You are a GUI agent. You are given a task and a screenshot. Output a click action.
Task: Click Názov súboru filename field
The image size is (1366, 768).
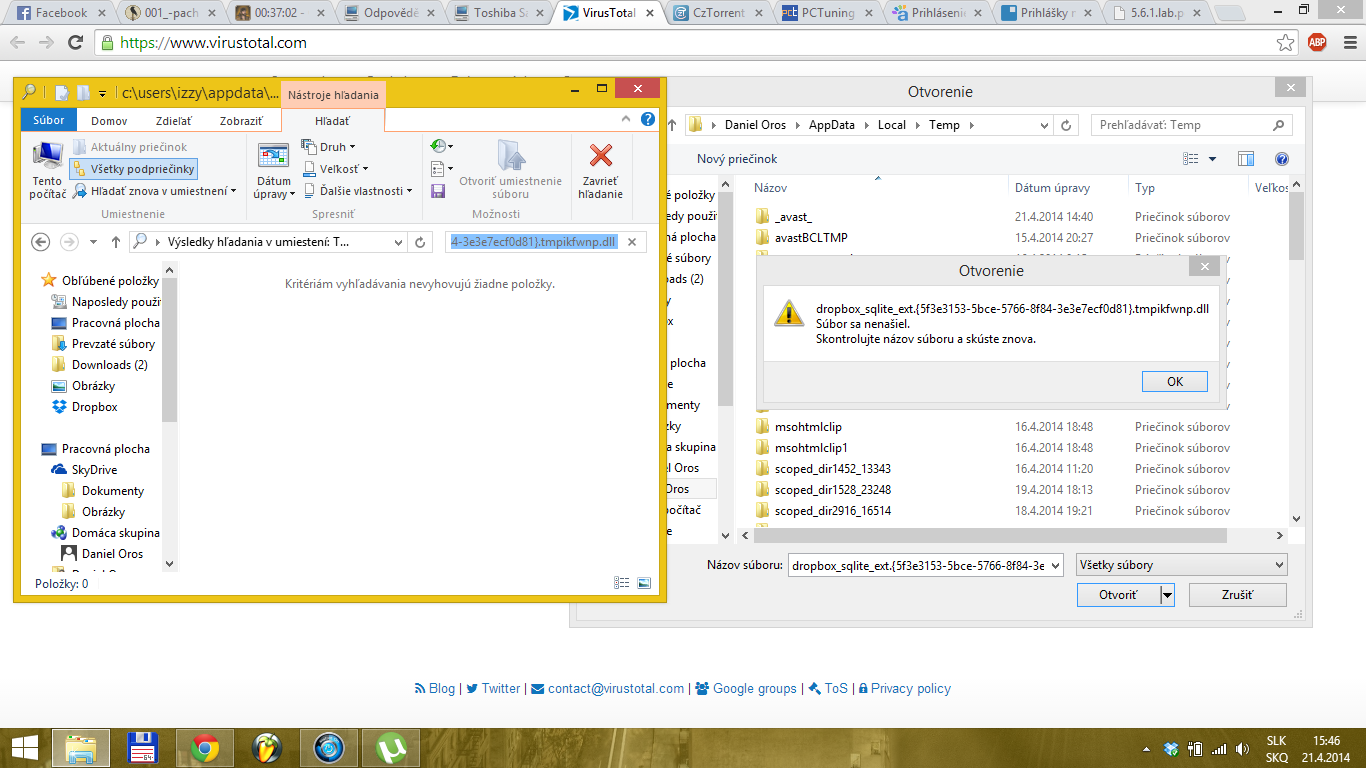click(927, 565)
